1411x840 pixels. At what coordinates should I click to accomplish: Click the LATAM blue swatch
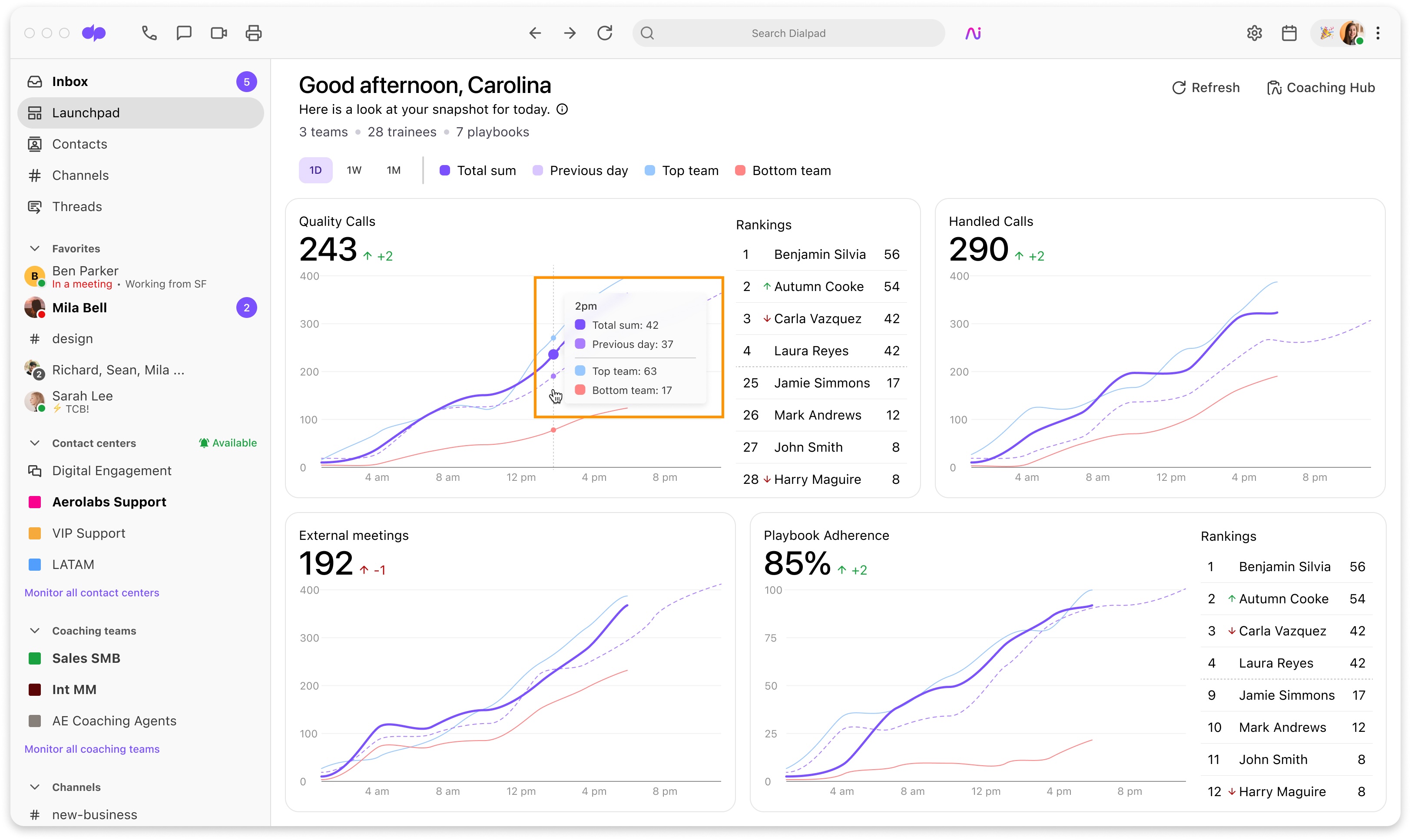(34, 564)
